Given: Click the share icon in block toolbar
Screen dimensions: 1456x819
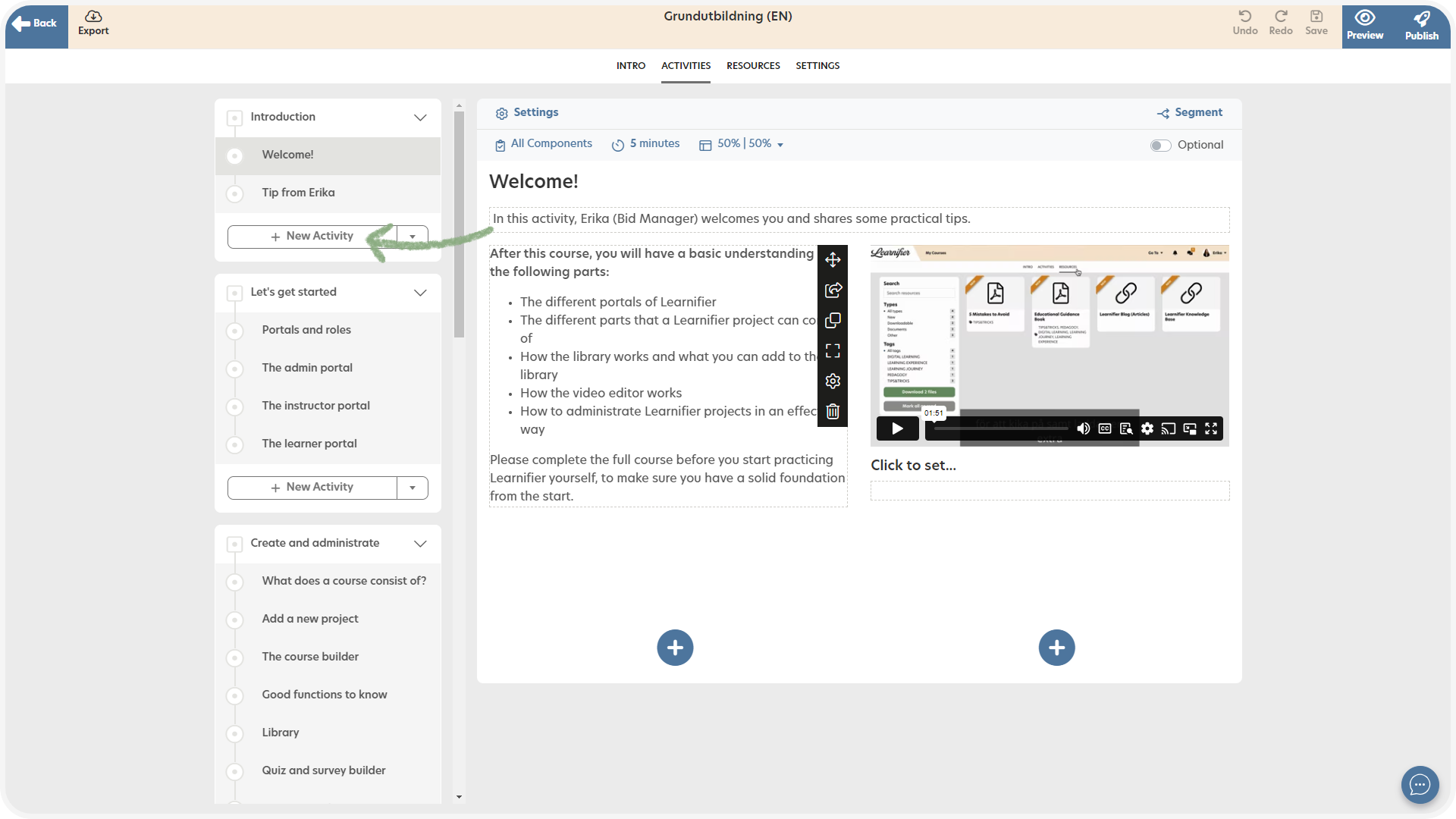Looking at the screenshot, I should pyautogui.click(x=833, y=290).
